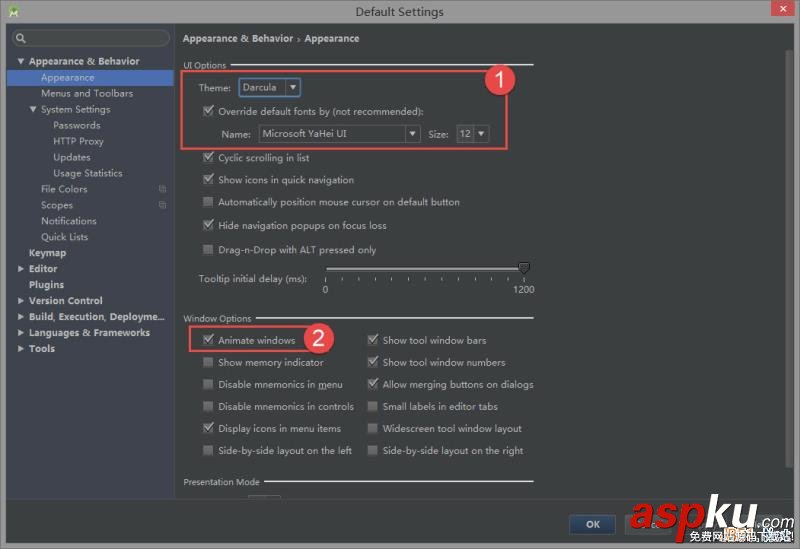Open Keymap settings page
The width and height of the screenshot is (800, 549).
tap(47, 253)
